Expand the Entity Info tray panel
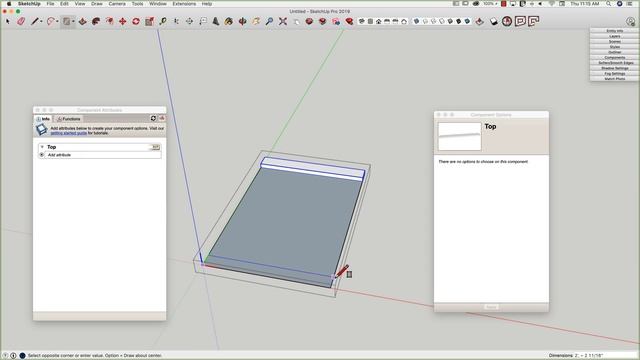Viewport: 640px width, 360px height. coord(614,31)
